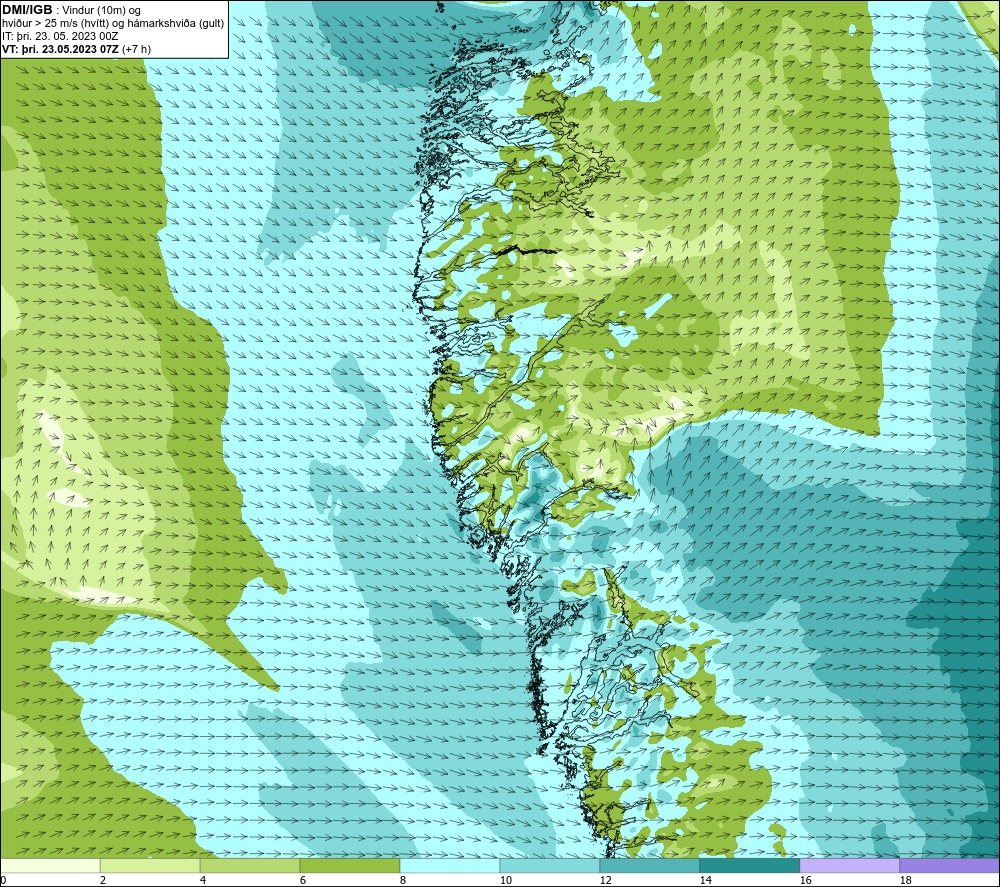1000x887 pixels.
Task: Click the '6' label under the color scale
Action: coord(303,880)
